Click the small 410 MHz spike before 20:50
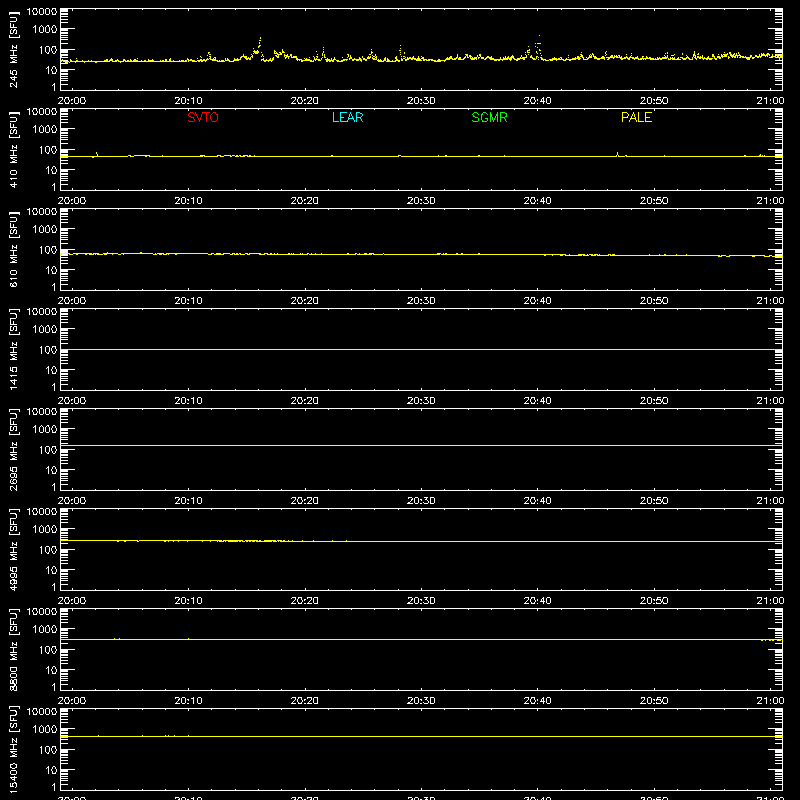800x800 pixels. pyautogui.click(x=617, y=154)
